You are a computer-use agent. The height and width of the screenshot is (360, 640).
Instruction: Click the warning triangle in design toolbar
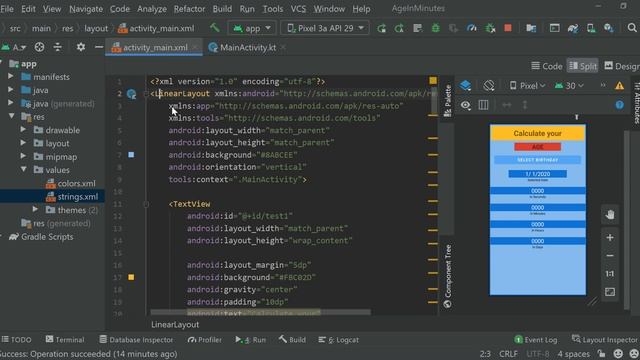[x=619, y=86]
